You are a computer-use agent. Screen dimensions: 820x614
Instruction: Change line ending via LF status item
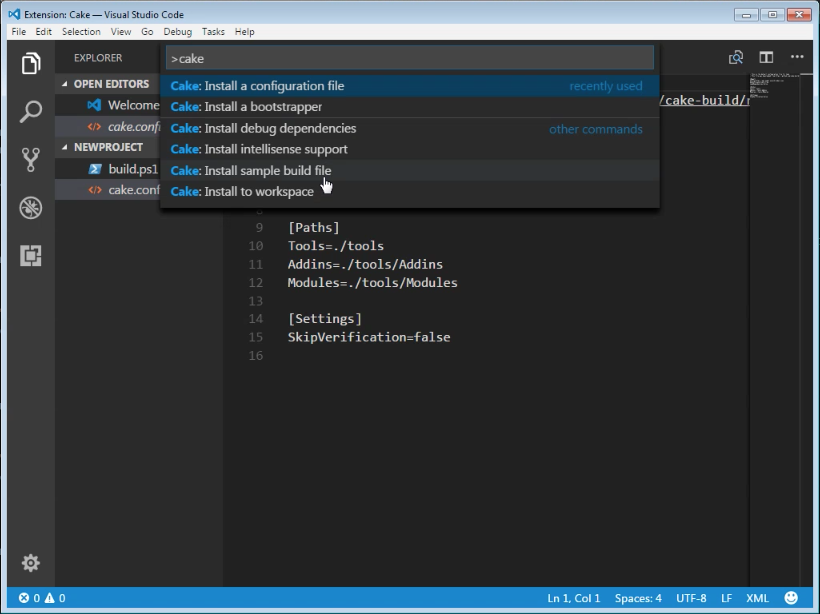click(x=726, y=598)
